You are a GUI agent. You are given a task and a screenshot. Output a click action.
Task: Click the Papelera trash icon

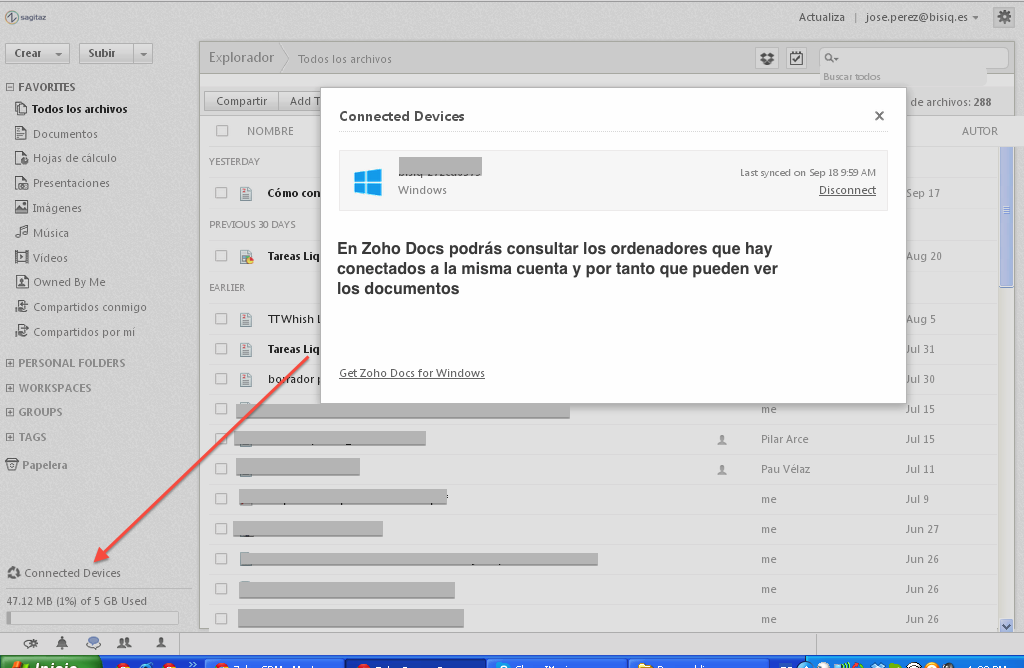12,465
